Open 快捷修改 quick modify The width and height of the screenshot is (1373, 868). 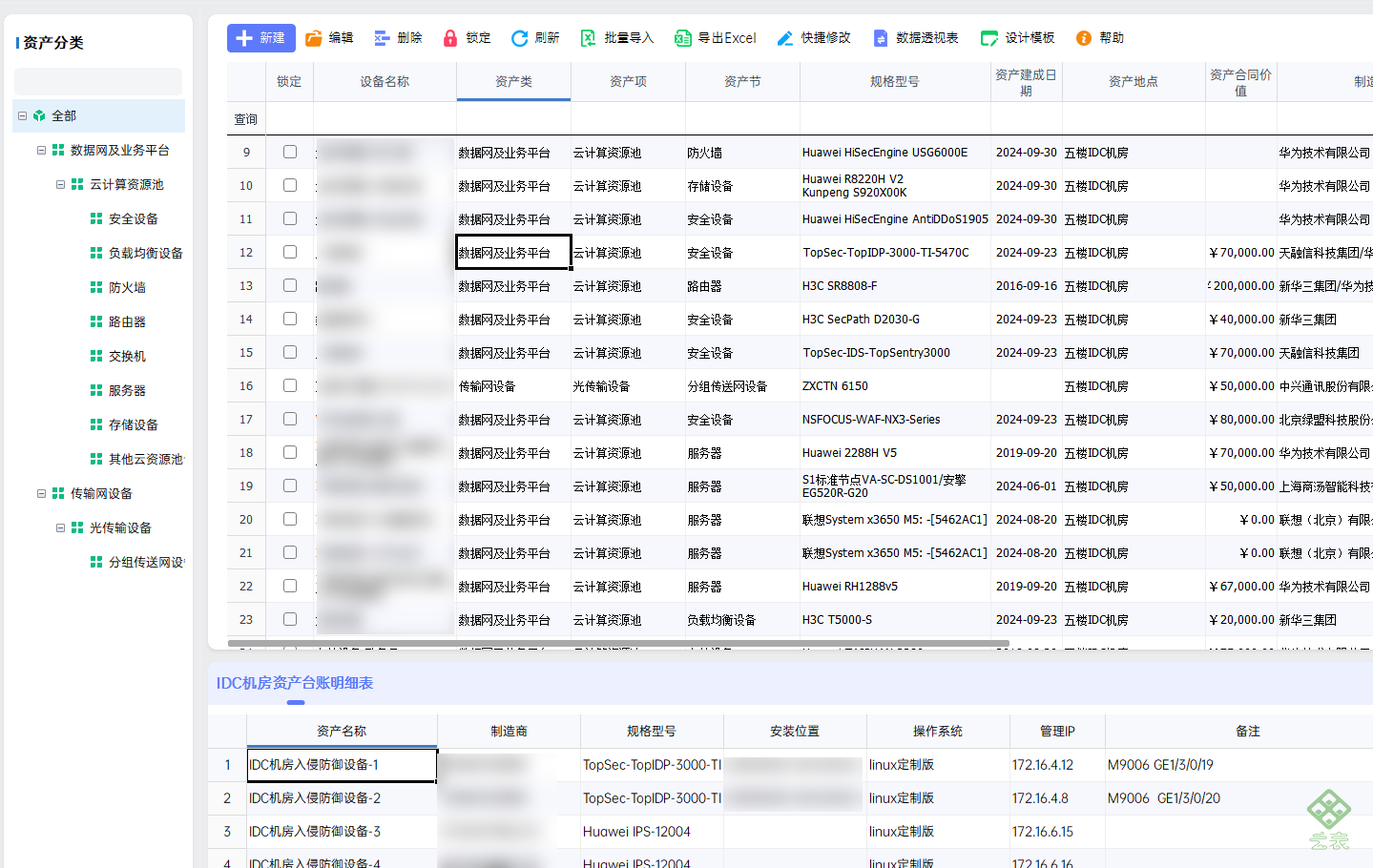[x=813, y=38]
